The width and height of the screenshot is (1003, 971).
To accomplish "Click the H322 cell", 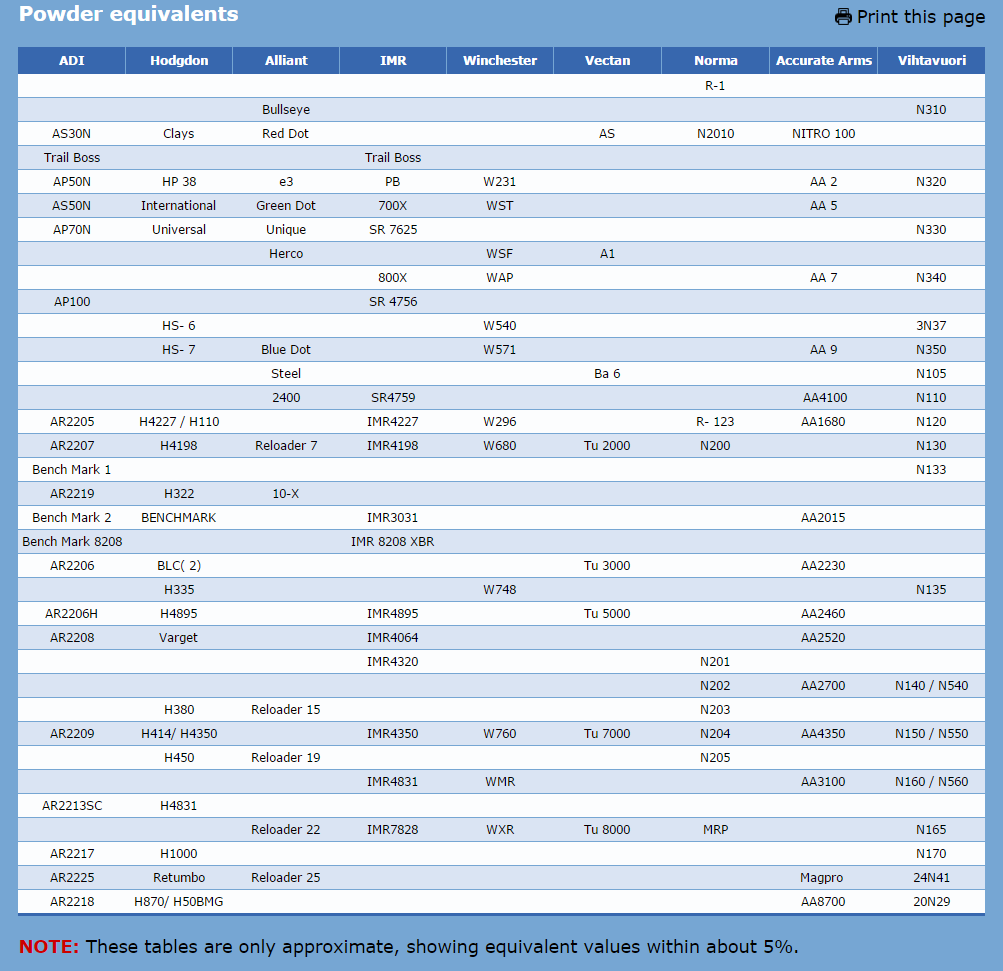I will pos(179,494).
